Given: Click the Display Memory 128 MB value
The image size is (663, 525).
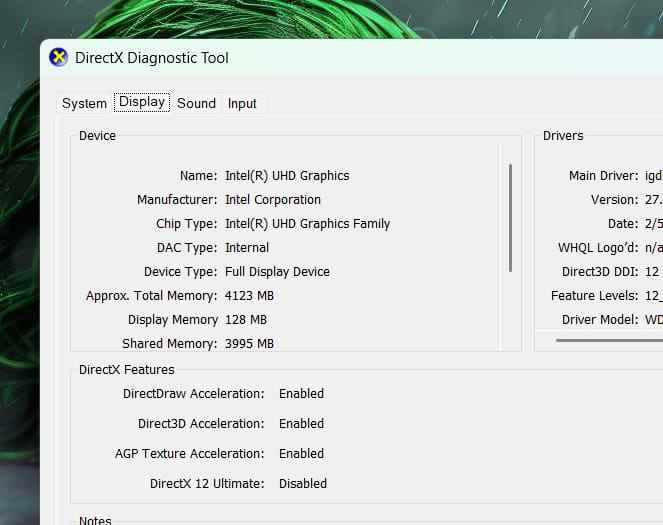Looking at the screenshot, I should (246, 320).
